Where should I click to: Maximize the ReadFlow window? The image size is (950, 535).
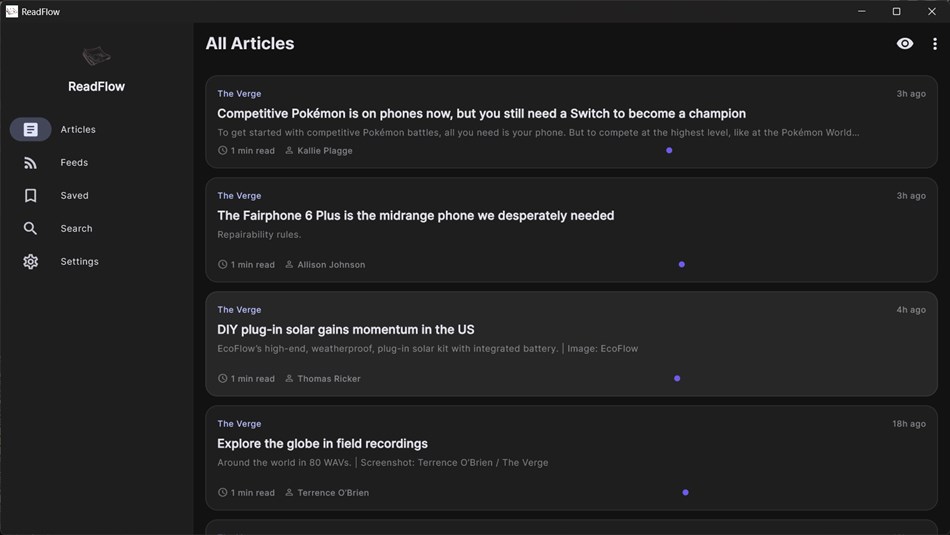896,11
